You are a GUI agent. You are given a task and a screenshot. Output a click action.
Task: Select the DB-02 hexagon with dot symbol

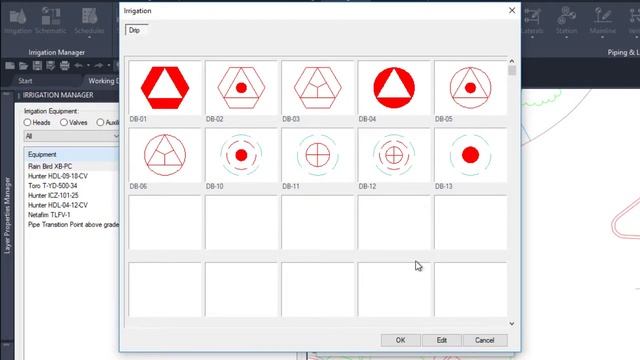[241, 88]
